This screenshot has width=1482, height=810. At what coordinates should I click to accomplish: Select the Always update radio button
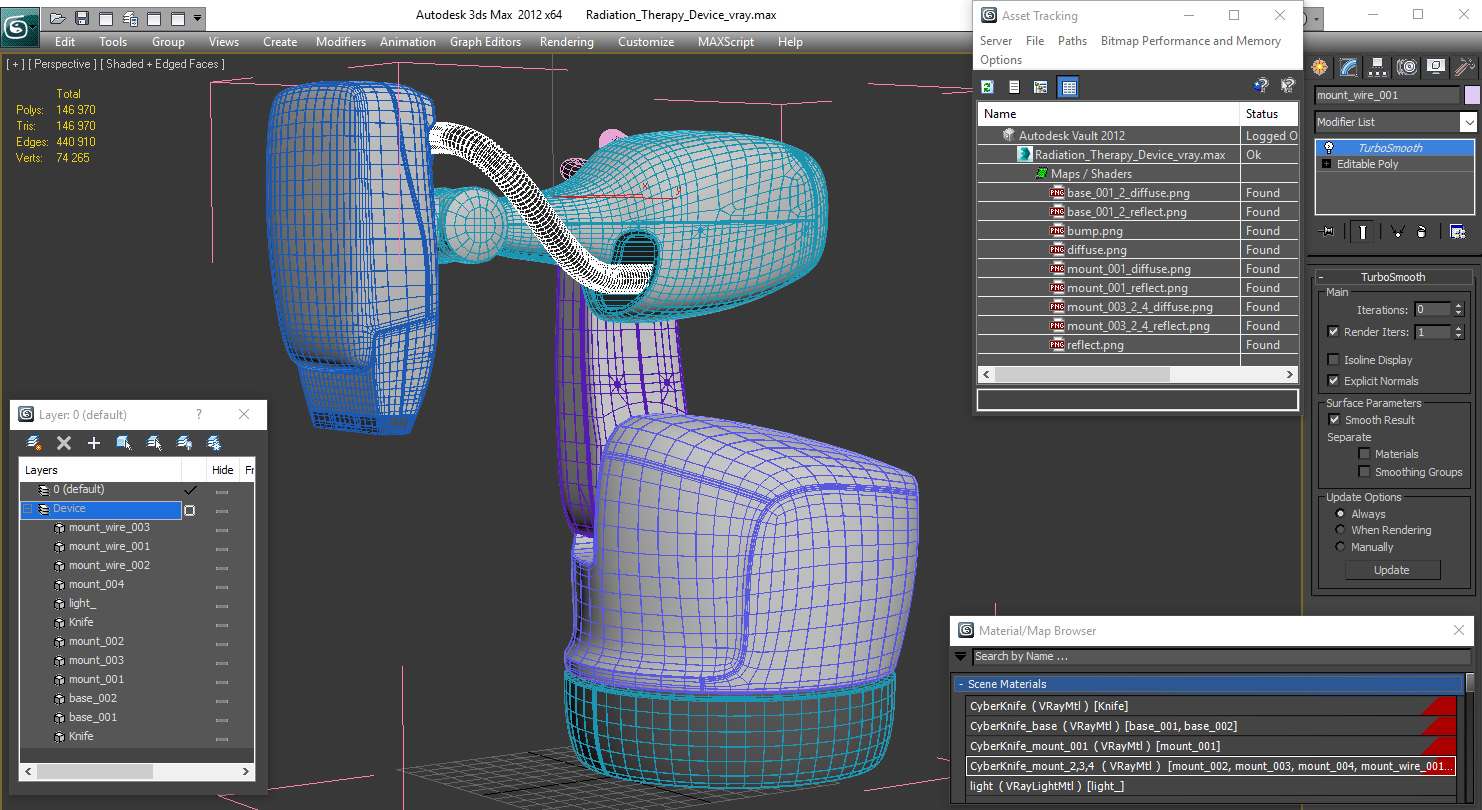(x=1340, y=514)
